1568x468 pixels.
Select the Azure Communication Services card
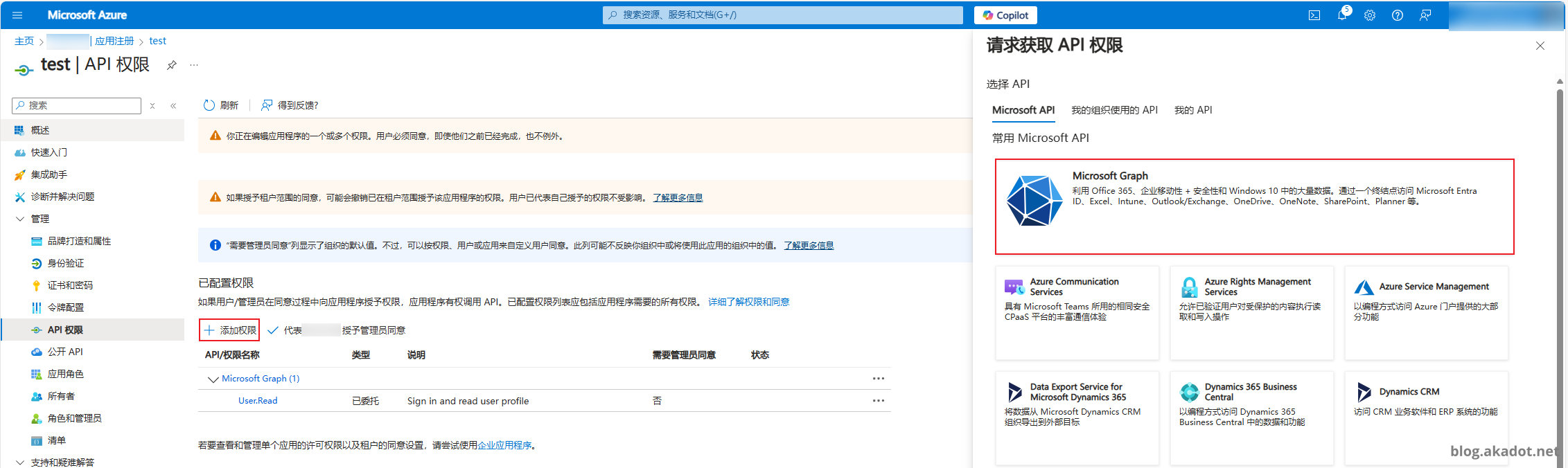click(1077, 313)
